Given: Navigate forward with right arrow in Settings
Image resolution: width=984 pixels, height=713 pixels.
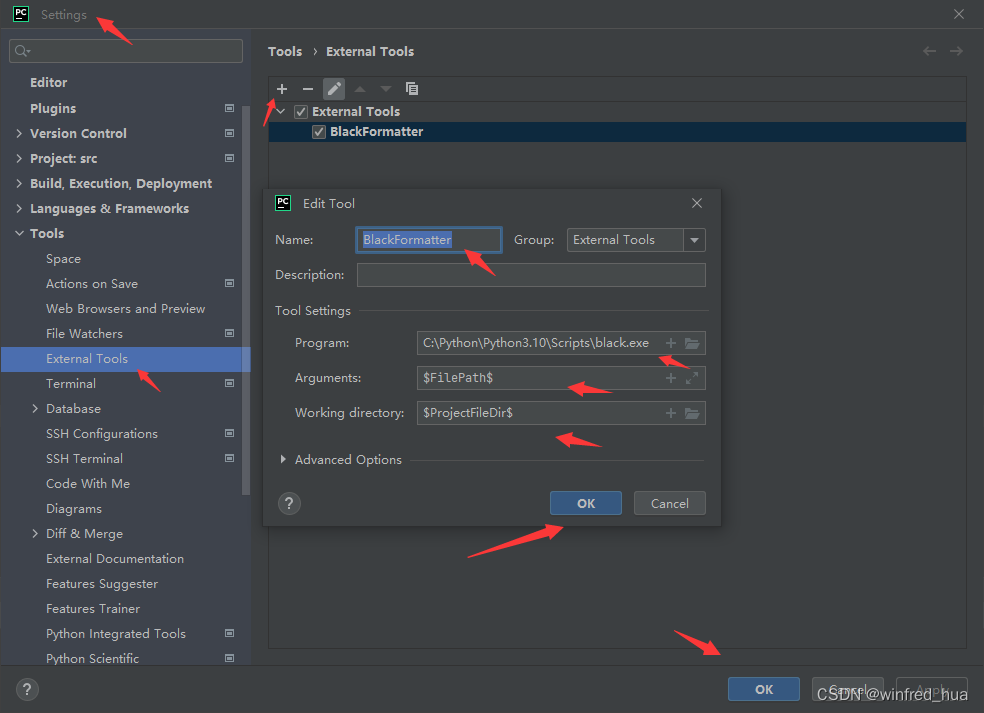Looking at the screenshot, I should click(956, 51).
